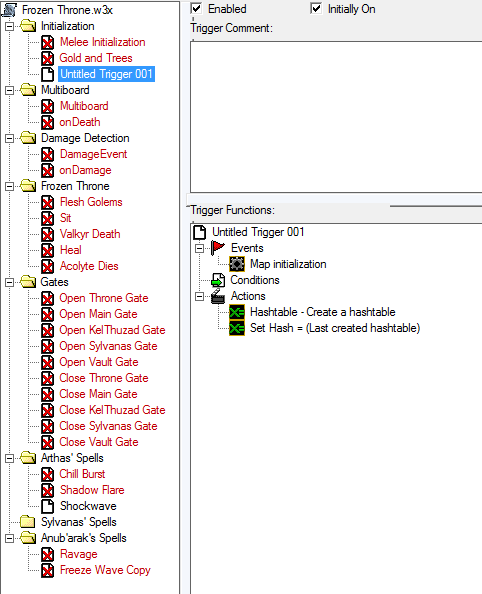Toggle the Initially On checkbox
The width and height of the screenshot is (482, 594).
pos(316,8)
